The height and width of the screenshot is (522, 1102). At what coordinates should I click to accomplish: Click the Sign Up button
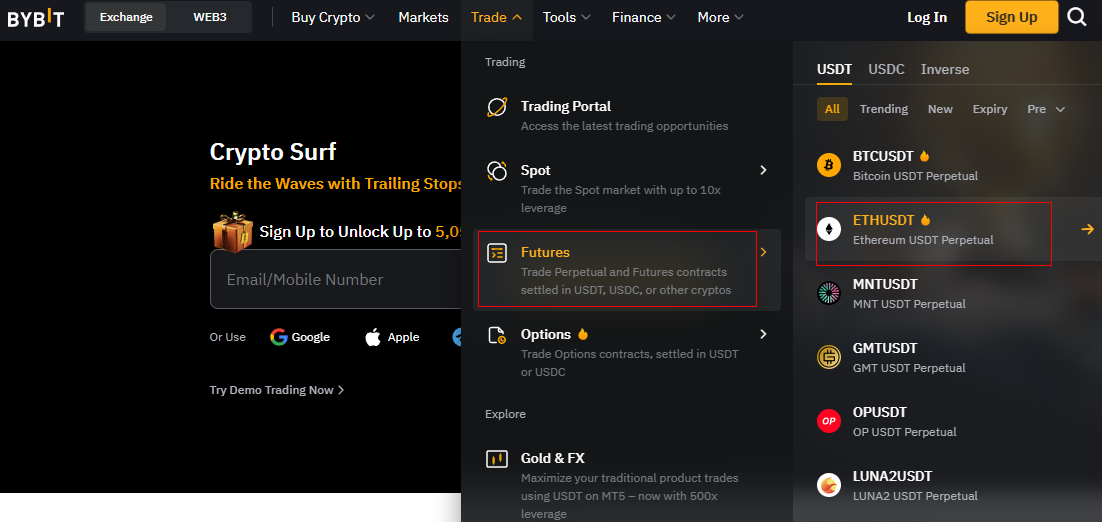[x=1011, y=18]
